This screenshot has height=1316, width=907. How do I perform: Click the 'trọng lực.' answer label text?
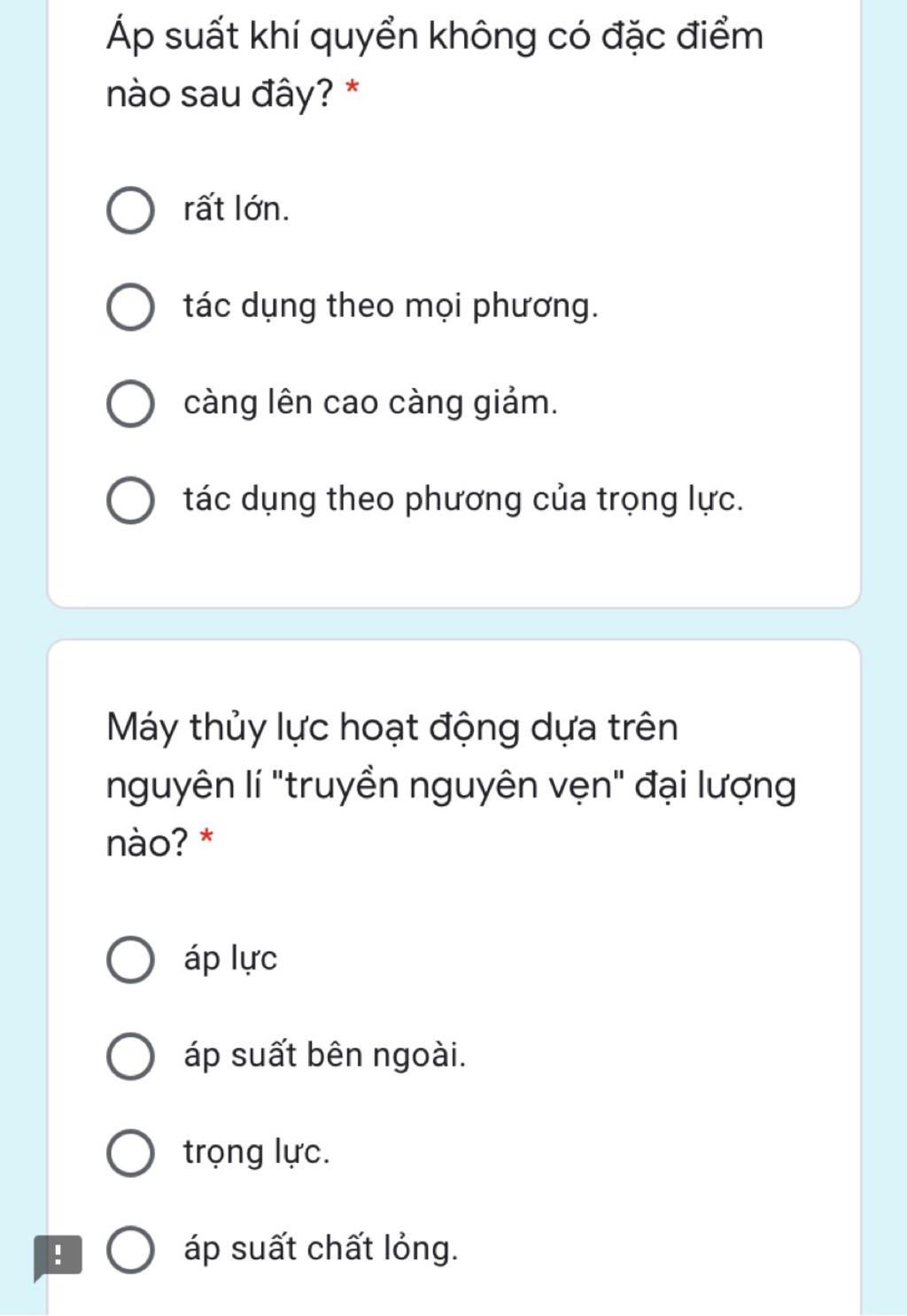256,1153
